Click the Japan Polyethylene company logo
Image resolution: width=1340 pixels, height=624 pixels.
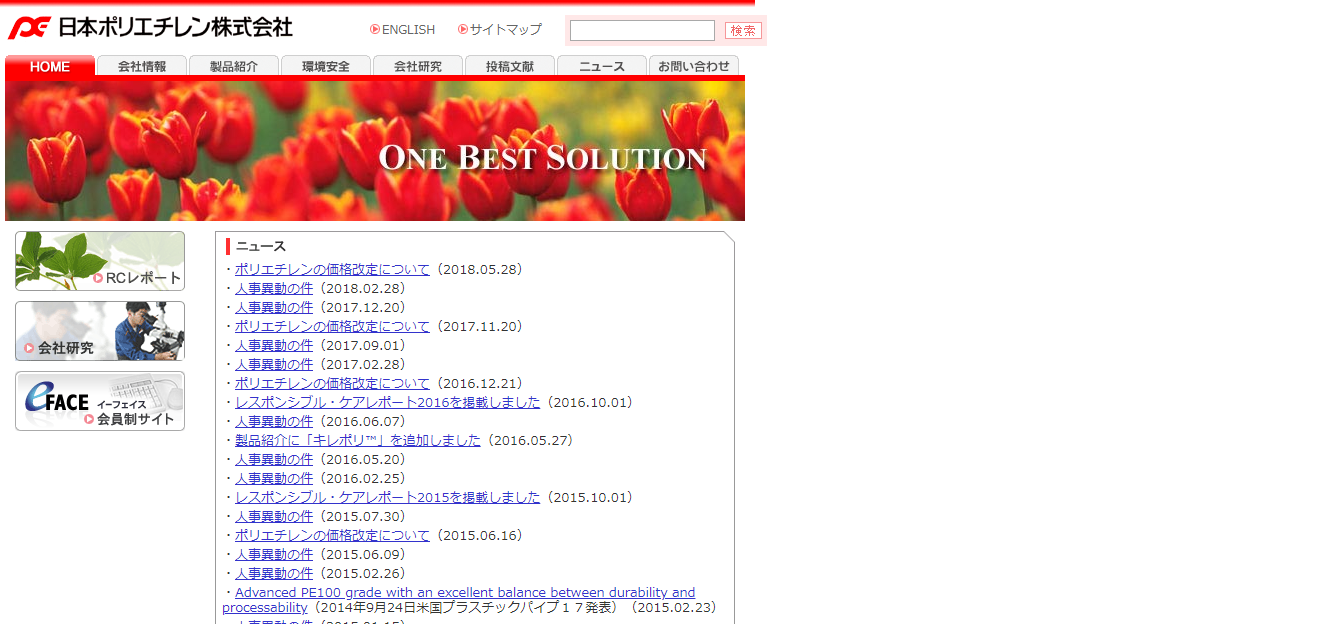[150, 27]
